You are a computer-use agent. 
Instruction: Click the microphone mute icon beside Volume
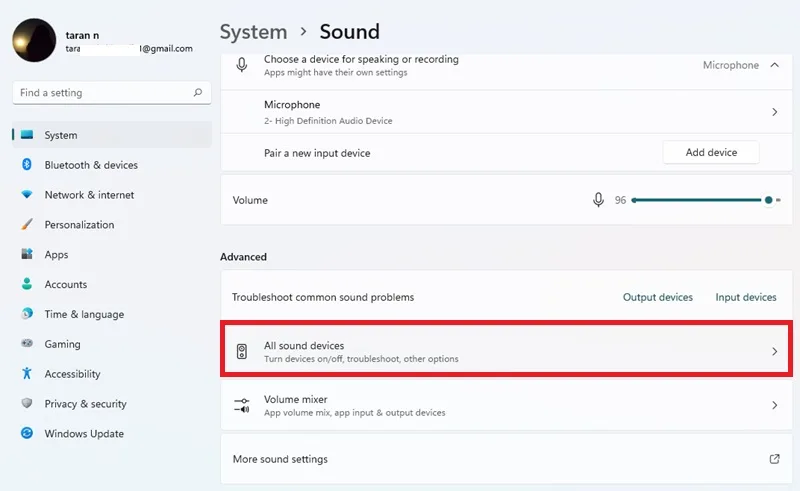[x=598, y=200]
